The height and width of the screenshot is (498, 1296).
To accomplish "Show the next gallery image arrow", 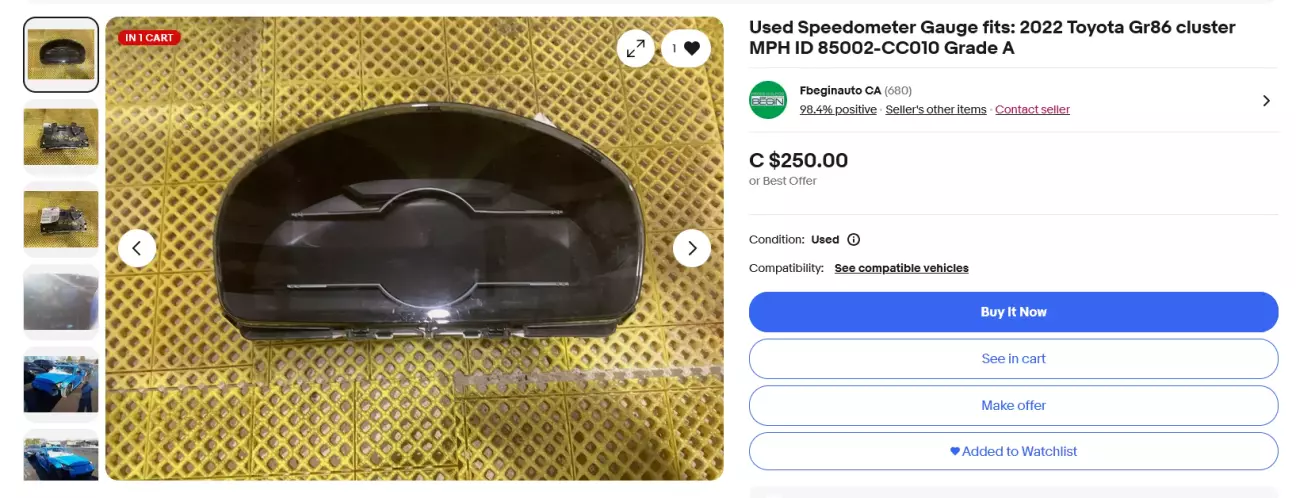I will pyautogui.click(x=692, y=248).
